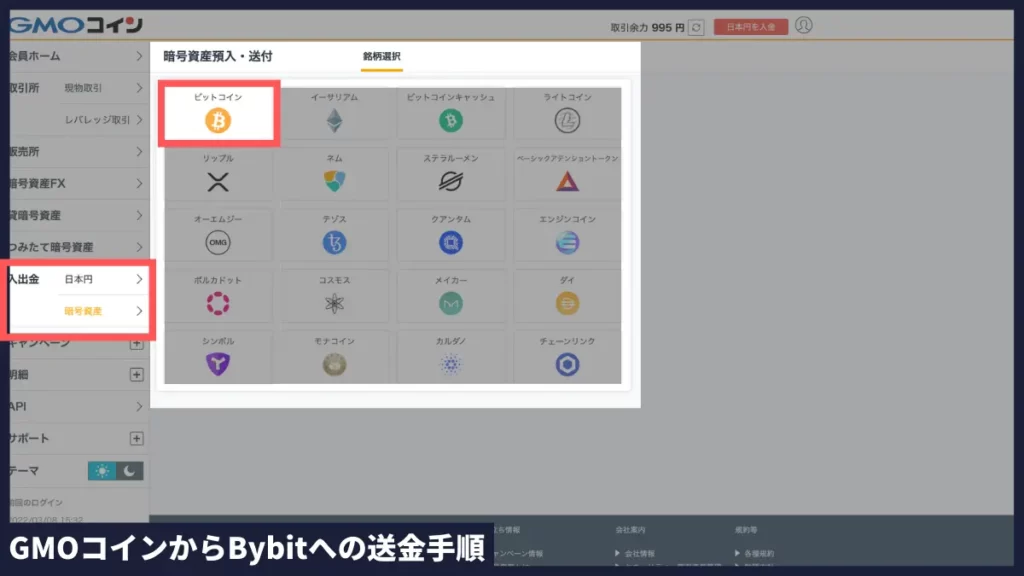
Task: Open the 販売所 sidebar chevron
Action: click(x=138, y=152)
